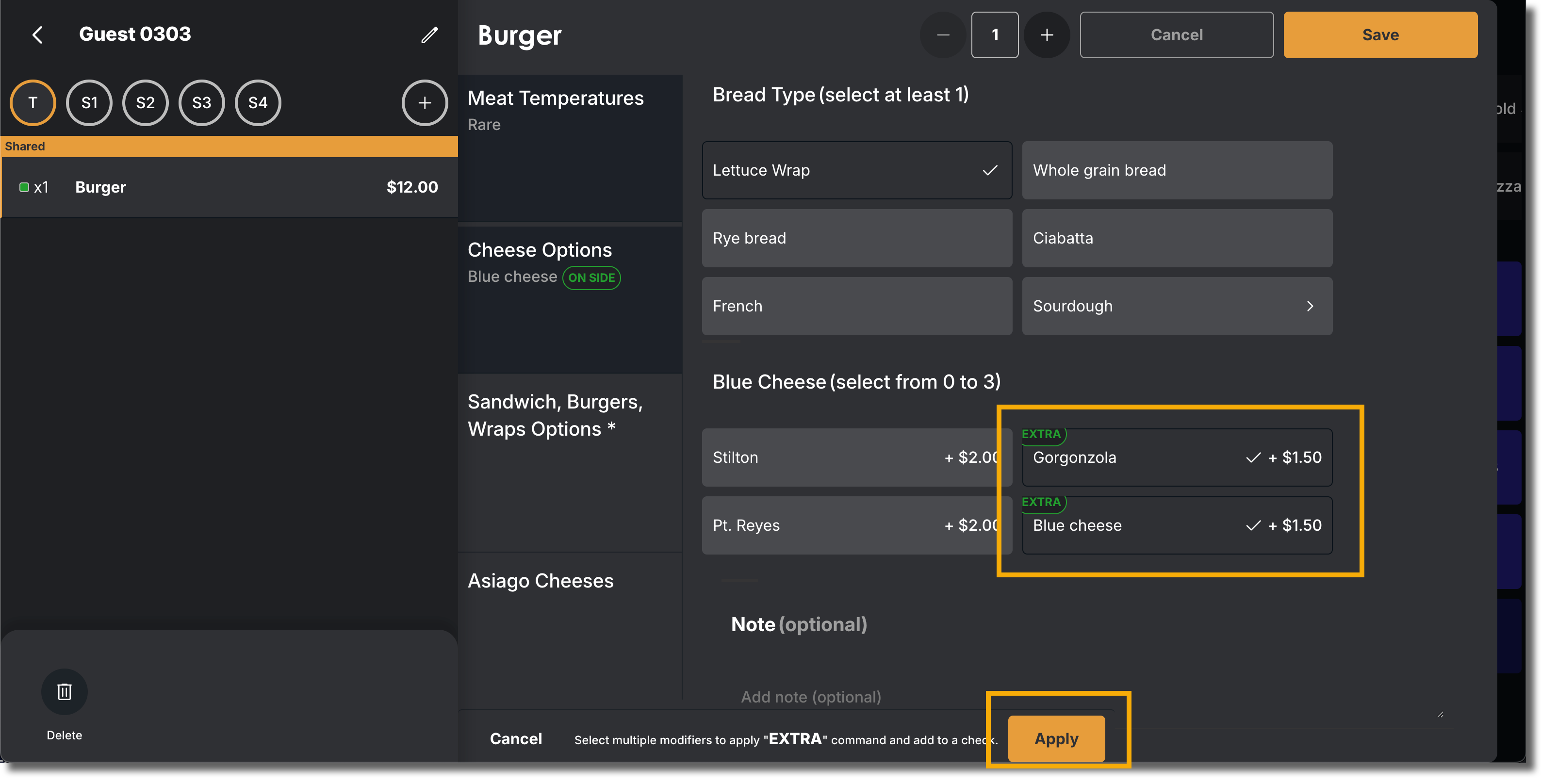
Task: Click the Lettuce Wrap checkmark icon
Action: click(990, 170)
